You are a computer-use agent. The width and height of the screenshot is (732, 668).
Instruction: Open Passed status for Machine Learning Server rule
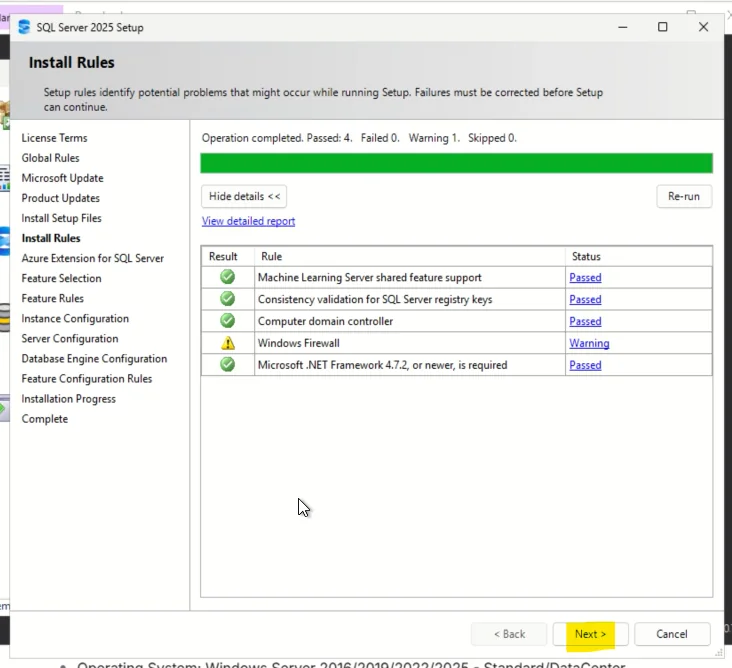[x=585, y=278]
